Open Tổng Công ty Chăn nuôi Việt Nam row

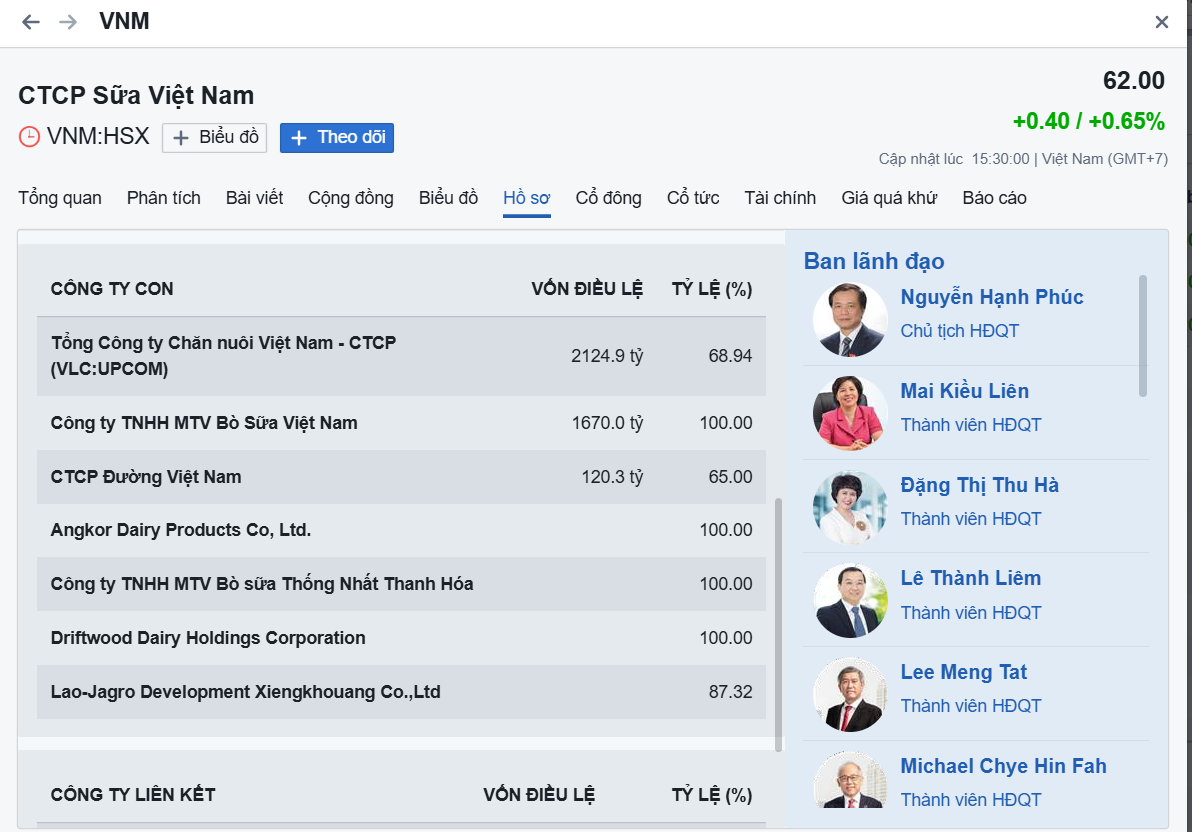click(401, 356)
